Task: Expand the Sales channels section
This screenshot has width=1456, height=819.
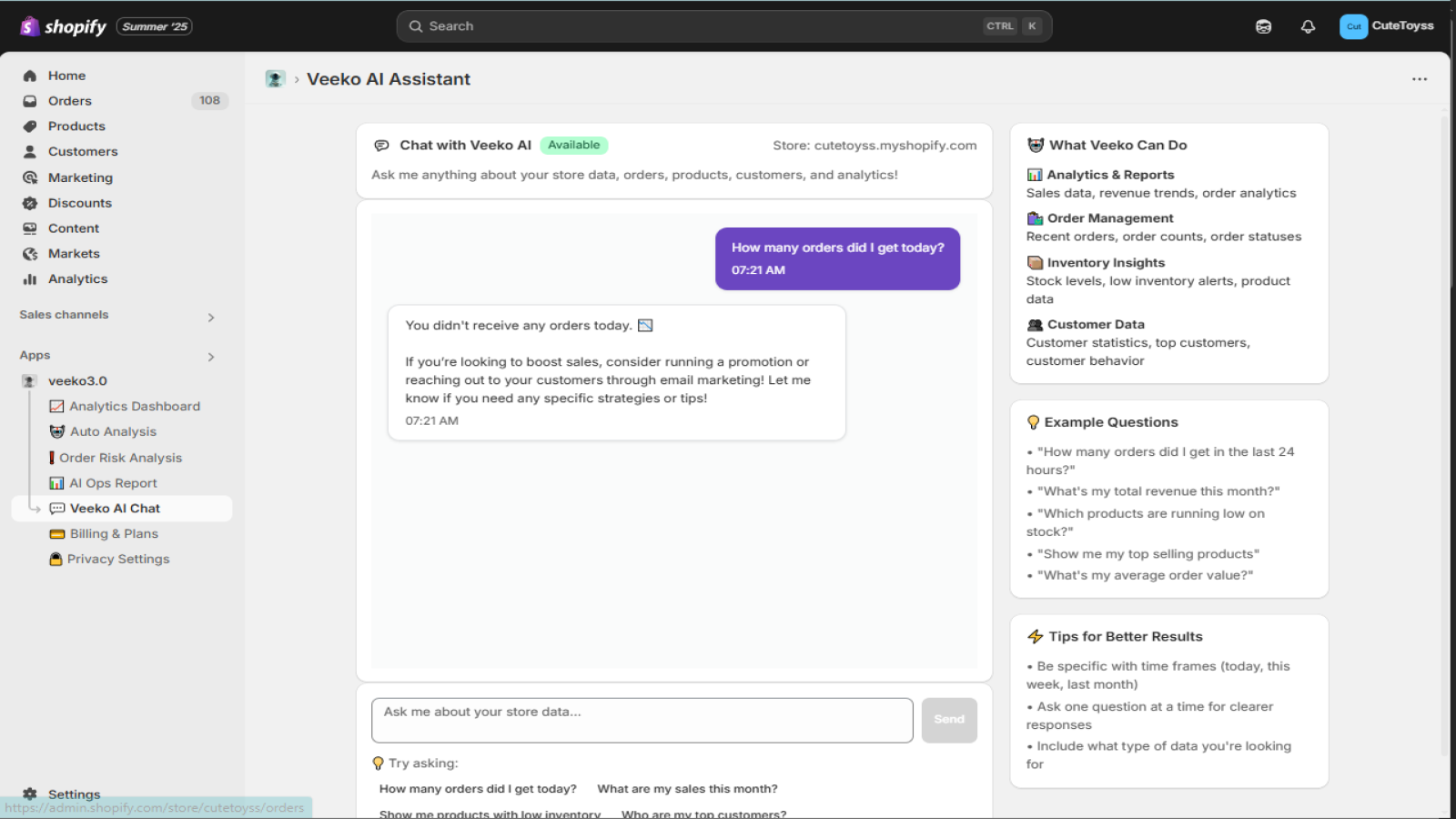Action: pos(211,317)
